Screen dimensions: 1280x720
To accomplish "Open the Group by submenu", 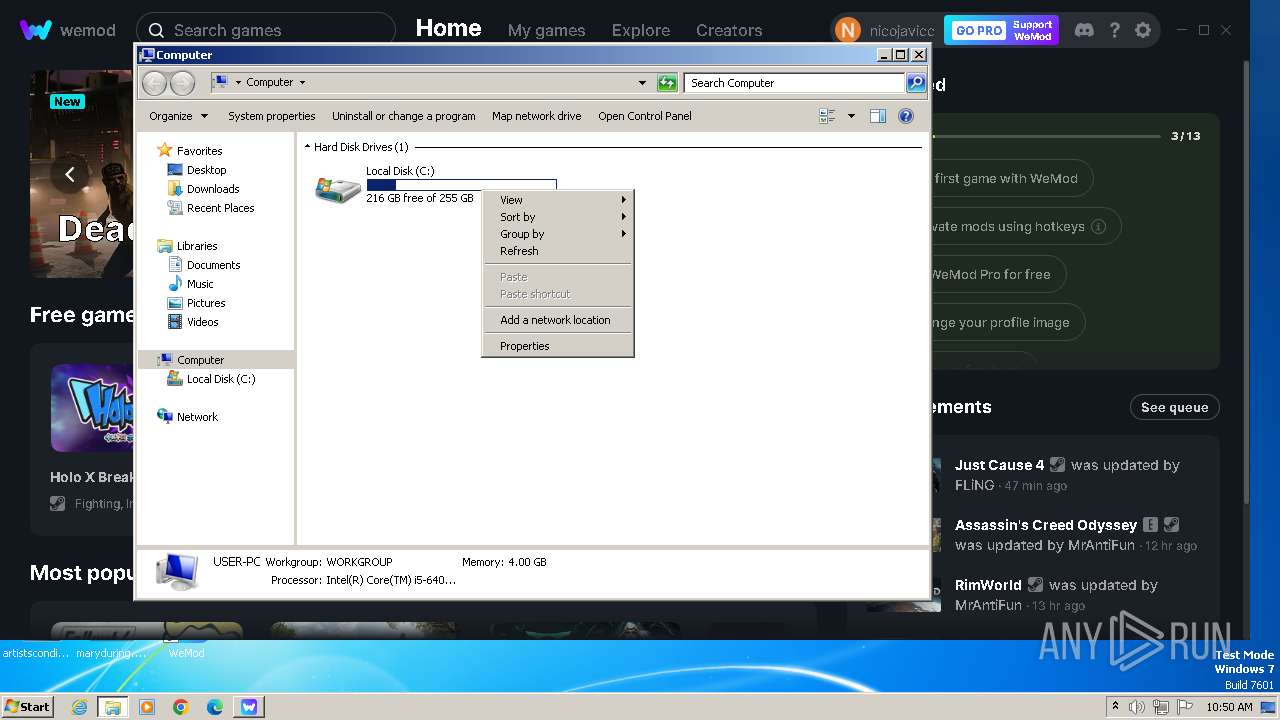I will coord(558,234).
